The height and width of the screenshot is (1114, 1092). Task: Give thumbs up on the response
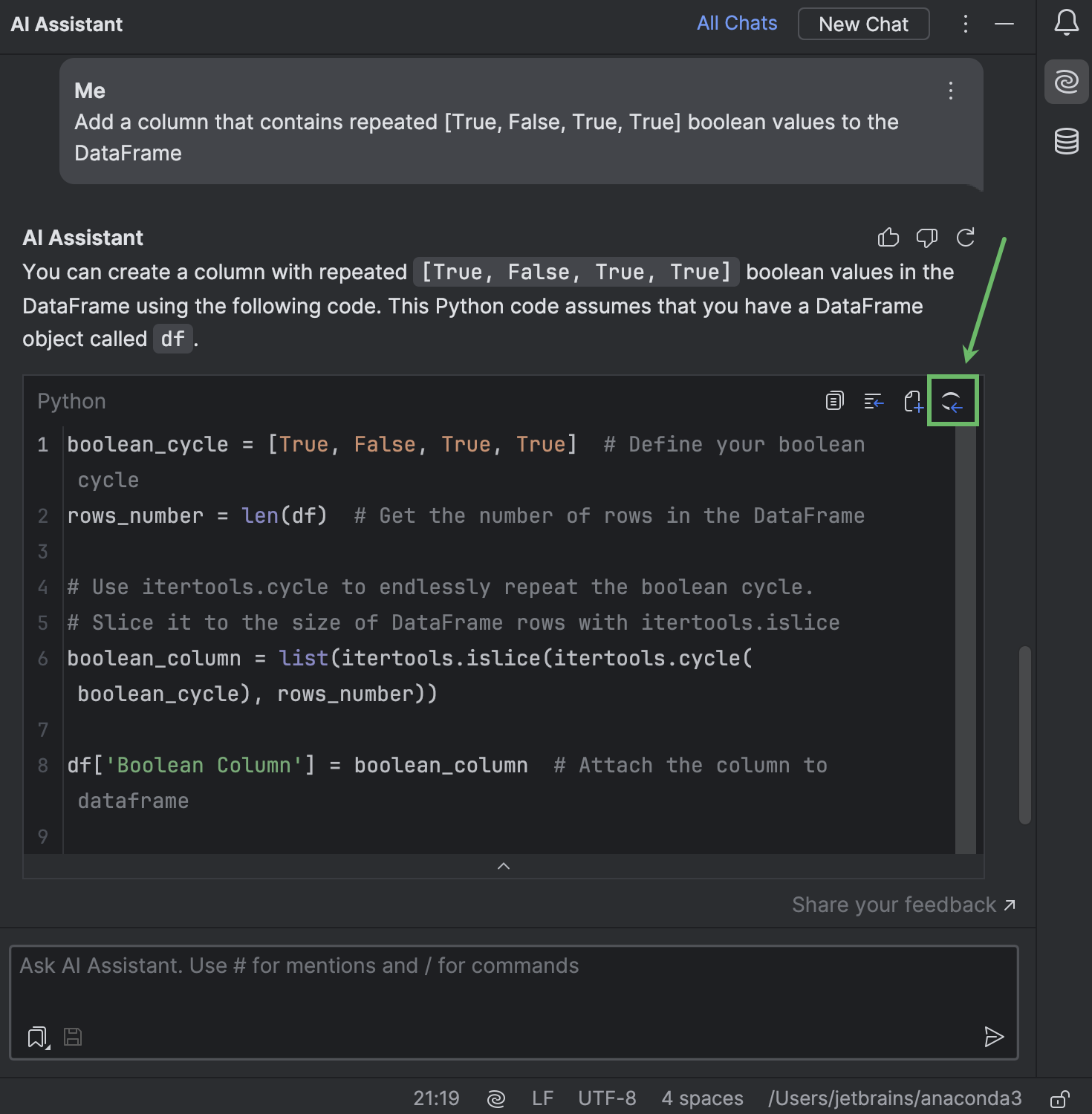[888, 238]
